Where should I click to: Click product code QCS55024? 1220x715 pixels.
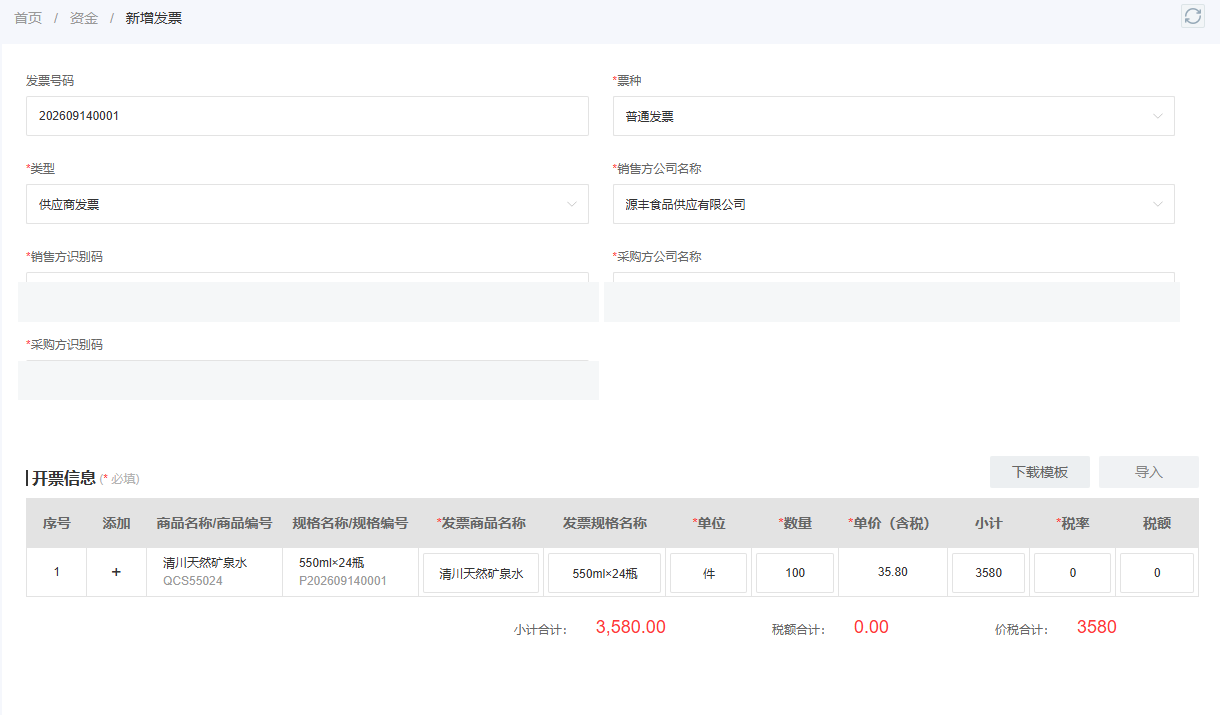point(193,581)
